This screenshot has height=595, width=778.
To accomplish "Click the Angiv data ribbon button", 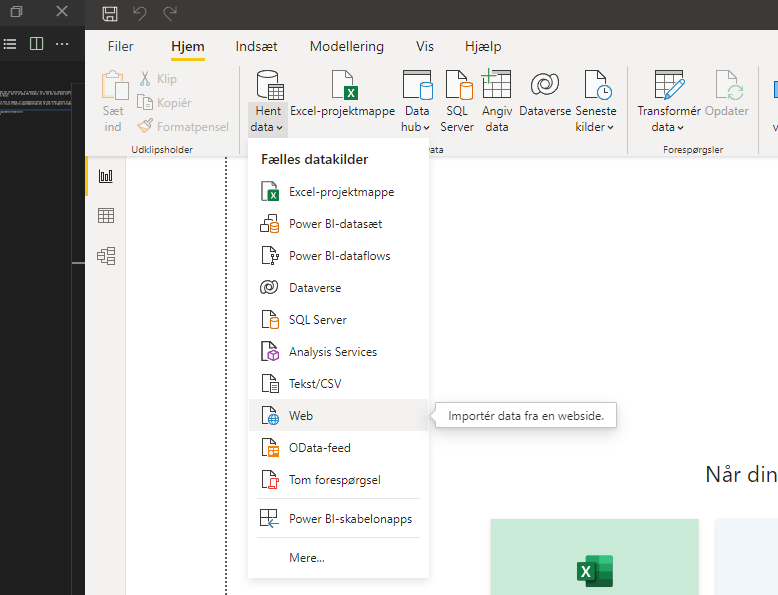I will (x=497, y=102).
